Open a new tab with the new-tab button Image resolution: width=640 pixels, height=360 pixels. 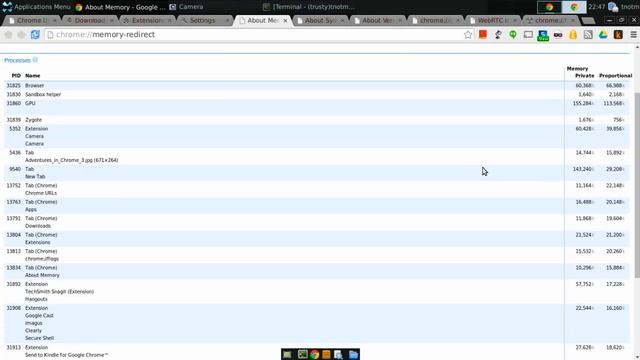588,20
